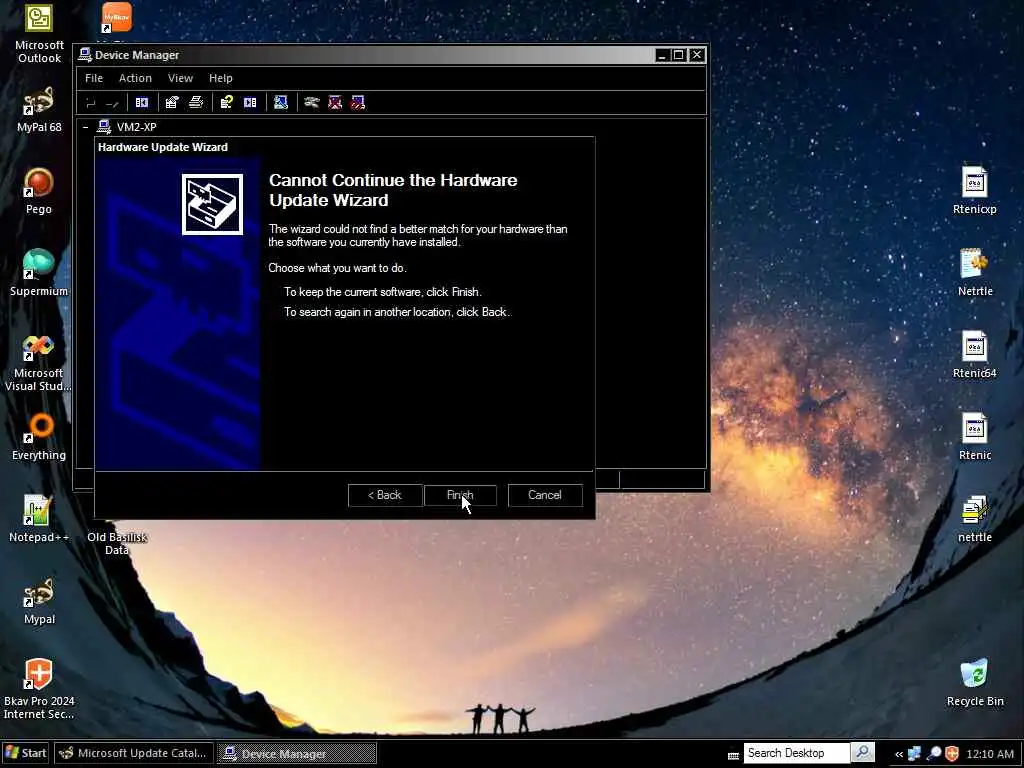Click the Forward arrow toolbar icon
Viewport: 1024px width, 768px height.
click(112, 103)
